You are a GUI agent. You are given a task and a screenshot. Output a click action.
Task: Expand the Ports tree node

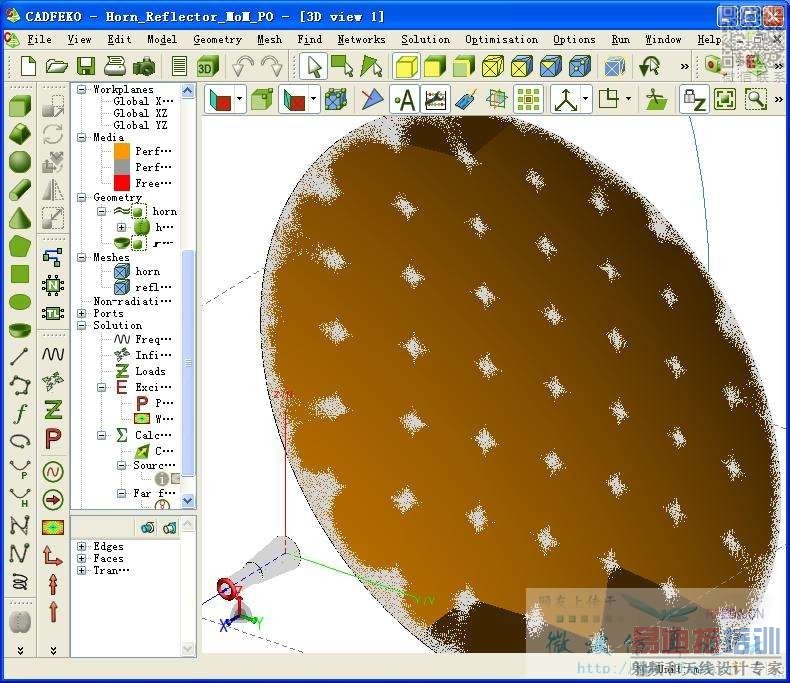pyautogui.click(x=81, y=313)
